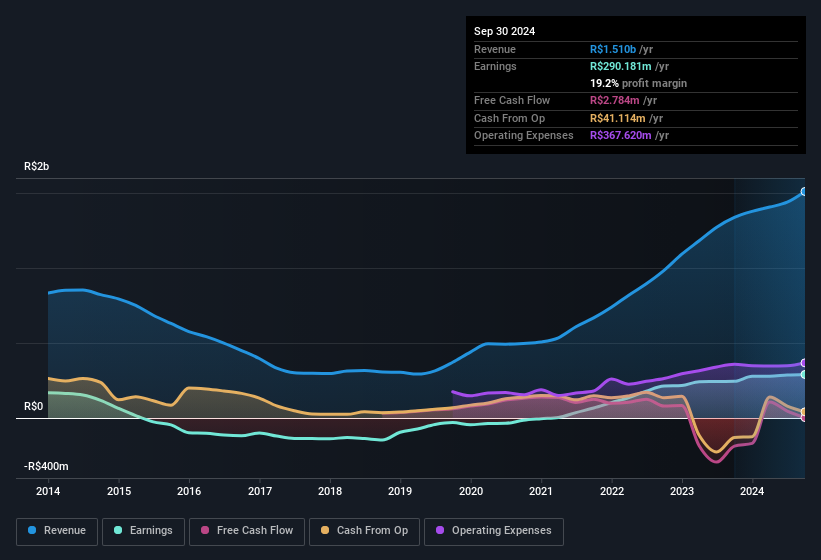
Task: Click the 2014 label on the timeline
Action: (x=48, y=491)
